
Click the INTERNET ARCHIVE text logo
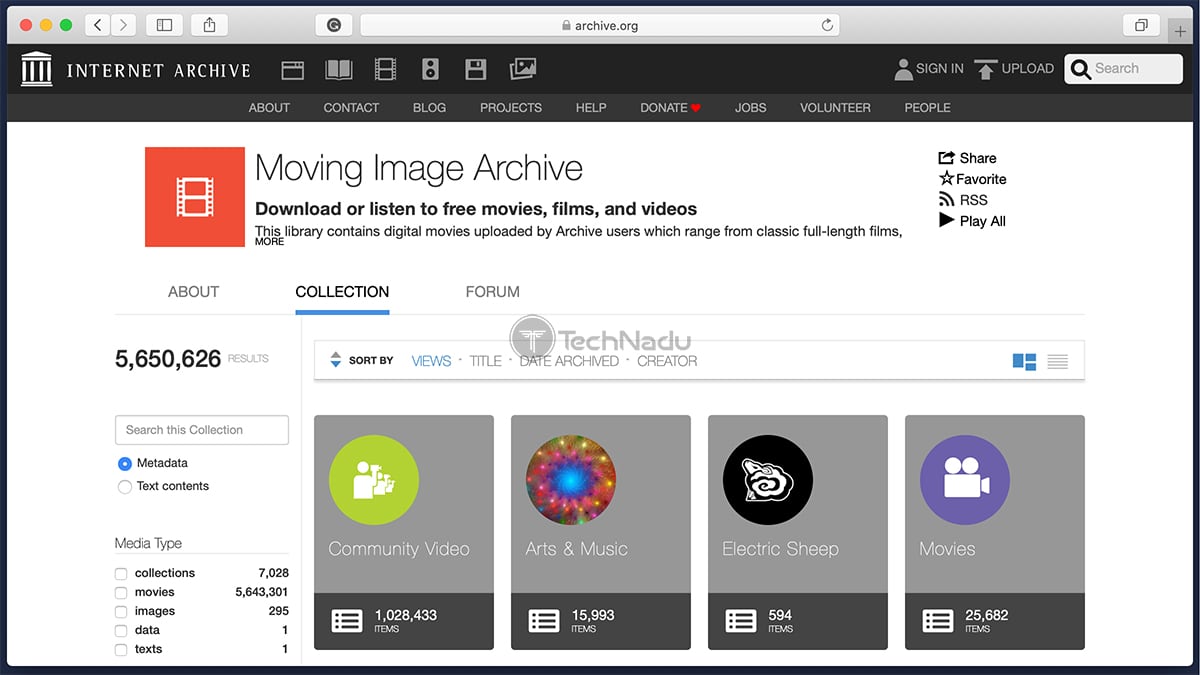tap(158, 70)
